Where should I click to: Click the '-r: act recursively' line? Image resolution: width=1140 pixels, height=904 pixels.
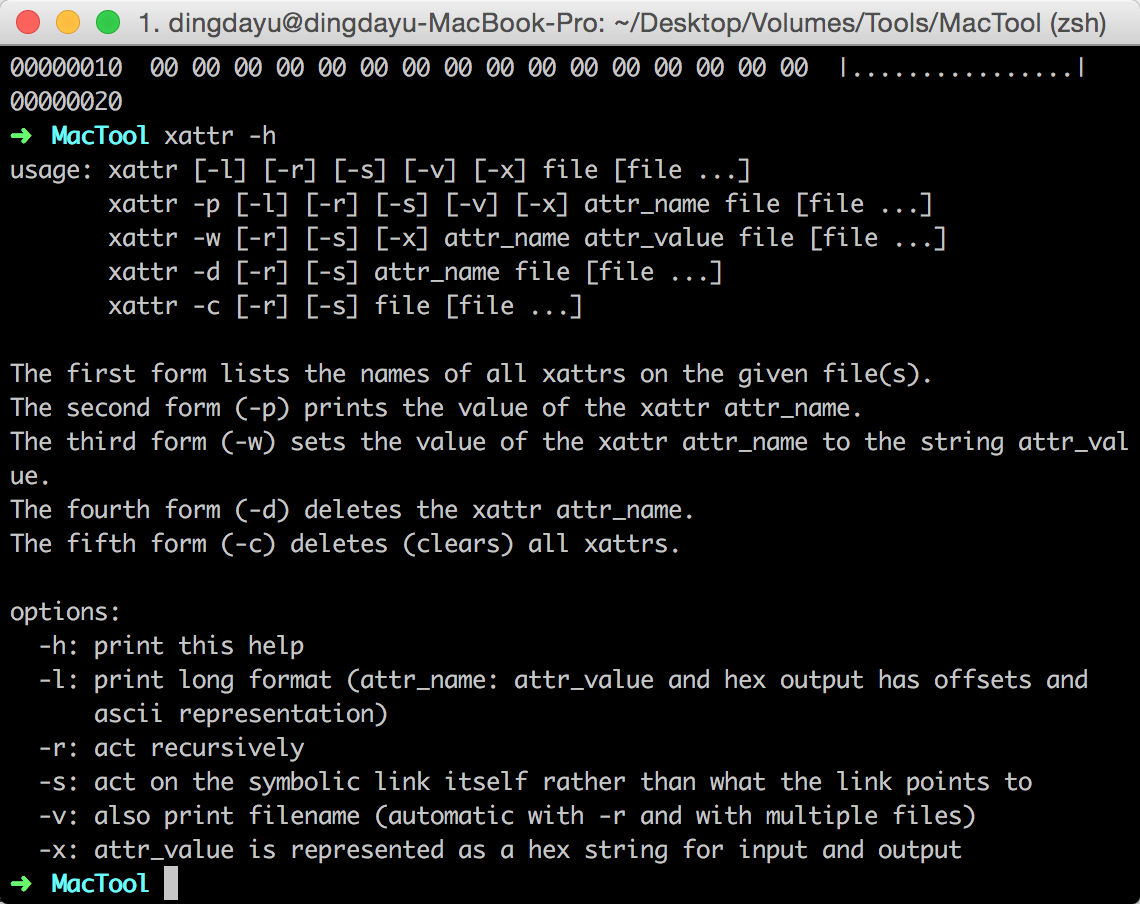coord(171,748)
